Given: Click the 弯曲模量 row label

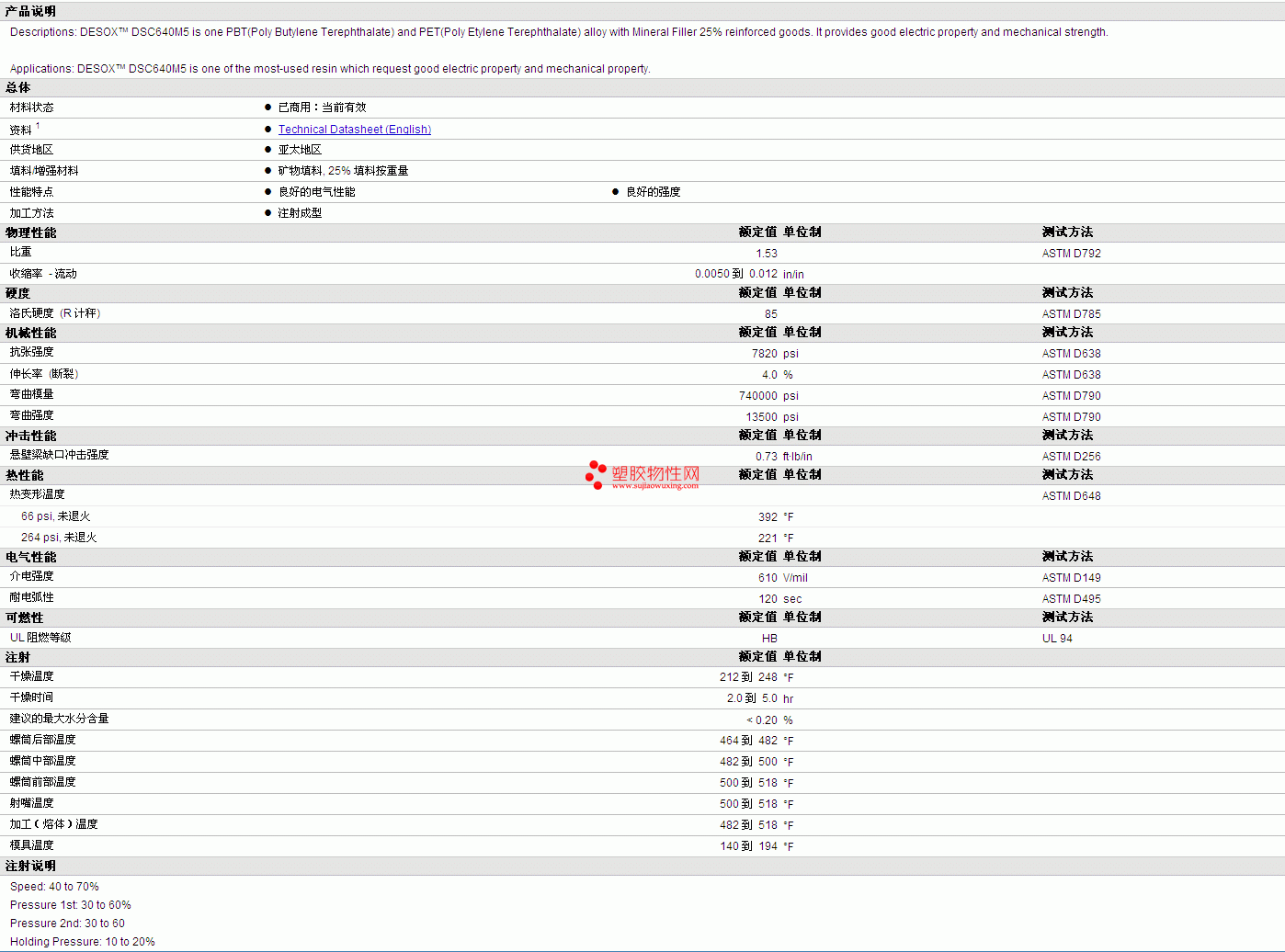Looking at the screenshot, I should tap(32, 394).
